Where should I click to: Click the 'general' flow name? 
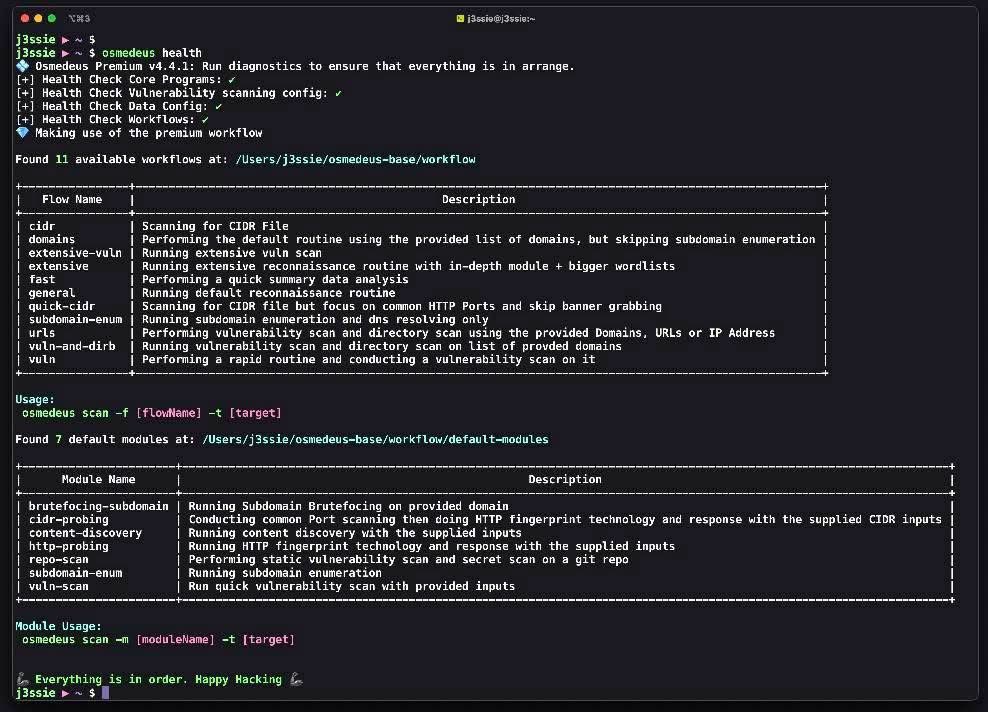[52, 293]
